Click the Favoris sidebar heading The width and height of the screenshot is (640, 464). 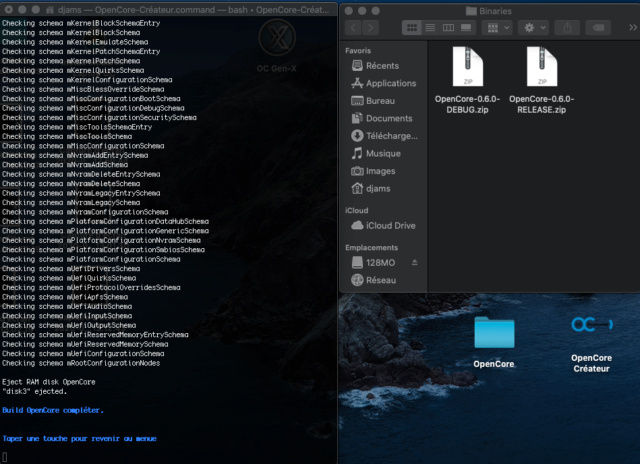(358, 51)
